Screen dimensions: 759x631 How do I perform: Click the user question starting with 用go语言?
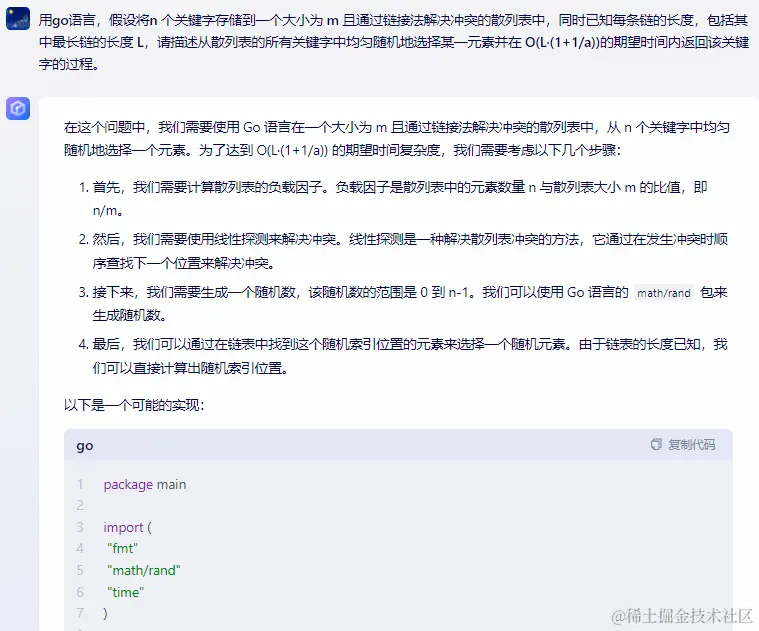[394, 42]
